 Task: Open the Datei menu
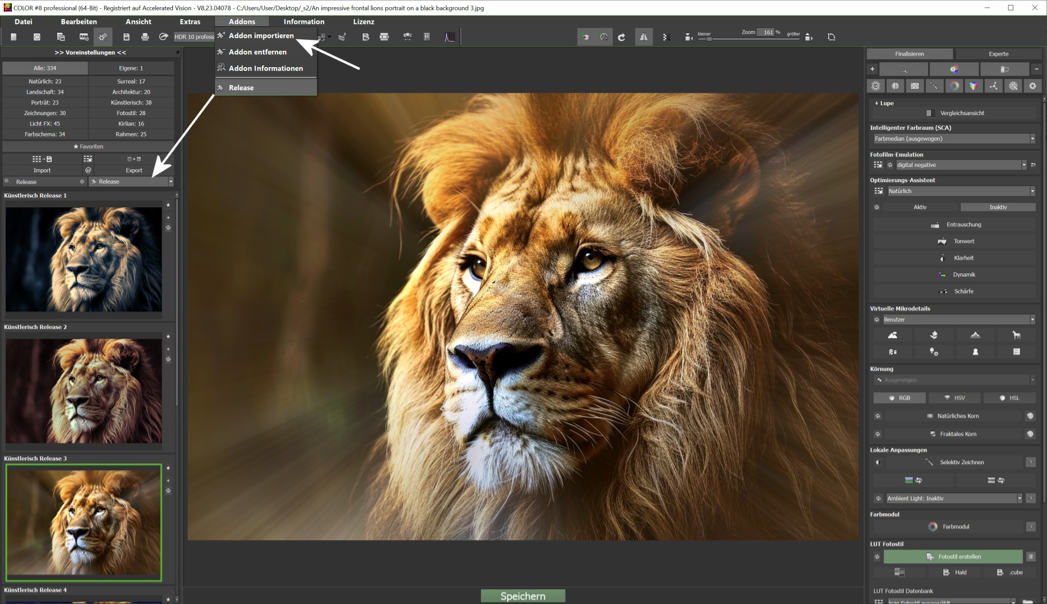[23, 21]
